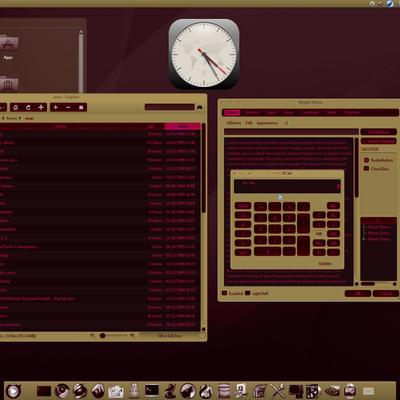
Task: Click the PushButton in Oxygen Demo
Action: click(378, 132)
